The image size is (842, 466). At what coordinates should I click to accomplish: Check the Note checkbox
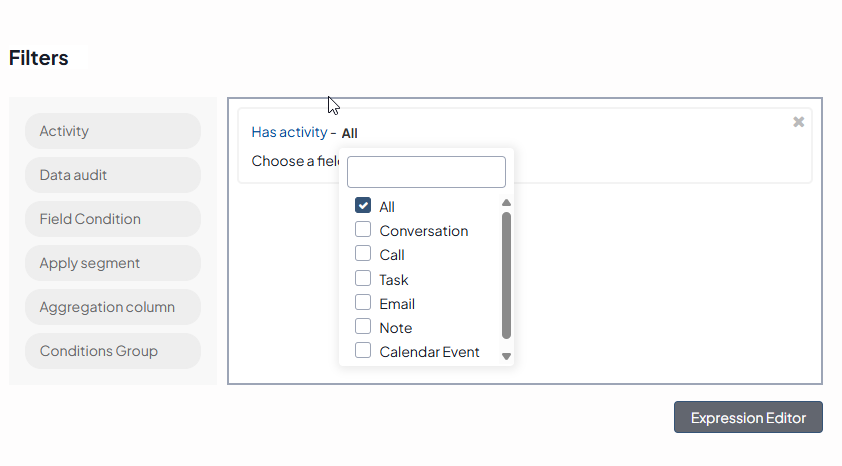pos(363,327)
